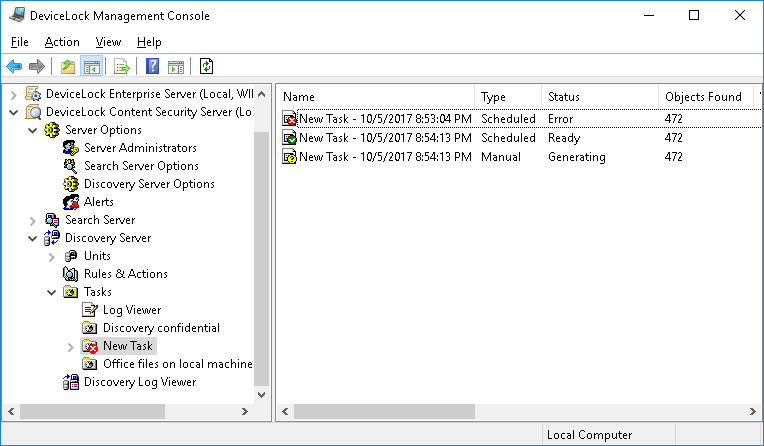The height and width of the screenshot is (446, 764).
Task: Open Help using the question mark icon
Action: [x=152, y=67]
